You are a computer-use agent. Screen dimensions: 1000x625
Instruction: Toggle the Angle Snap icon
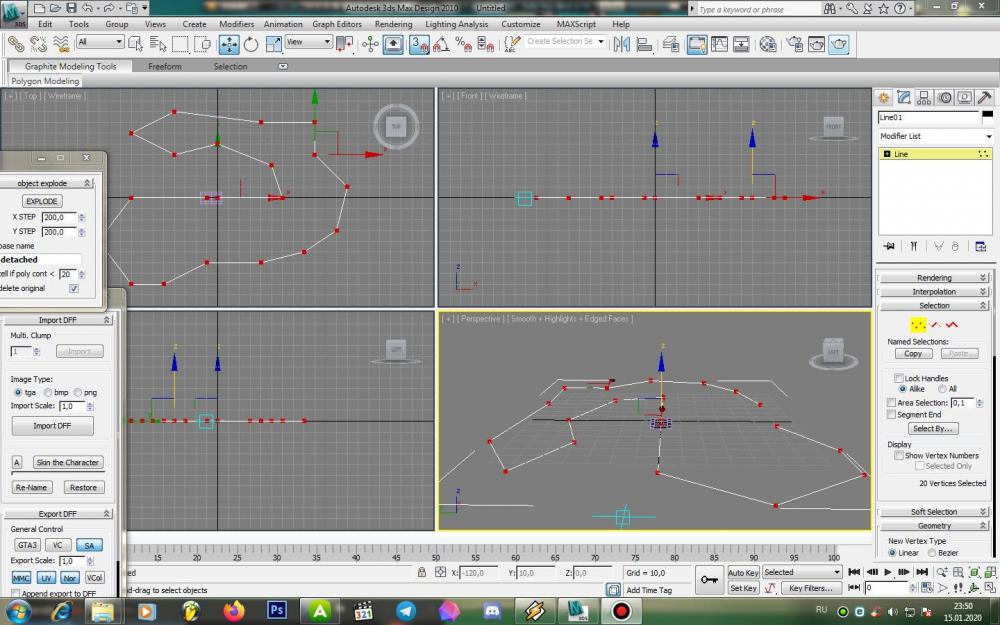point(441,44)
